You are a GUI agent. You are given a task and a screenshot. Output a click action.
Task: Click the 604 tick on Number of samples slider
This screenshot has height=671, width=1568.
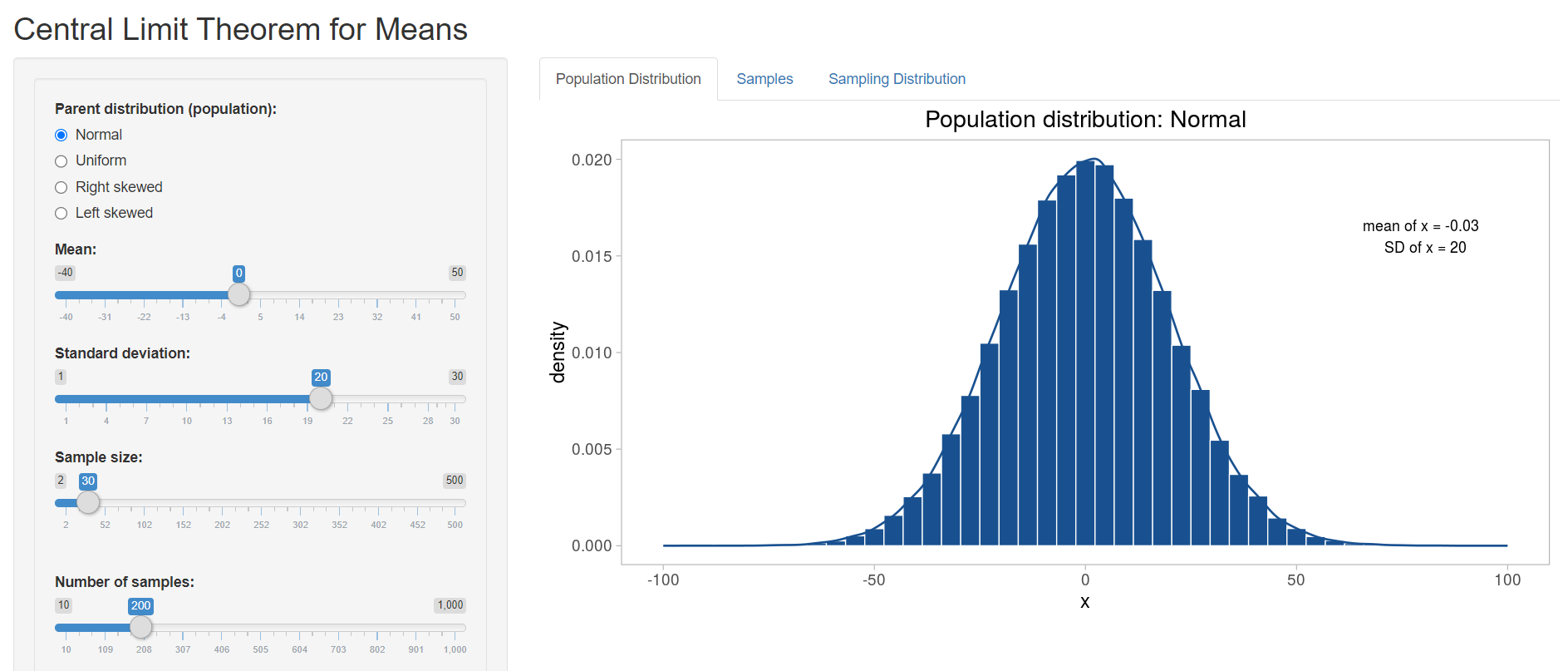click(x=300, y=649)
